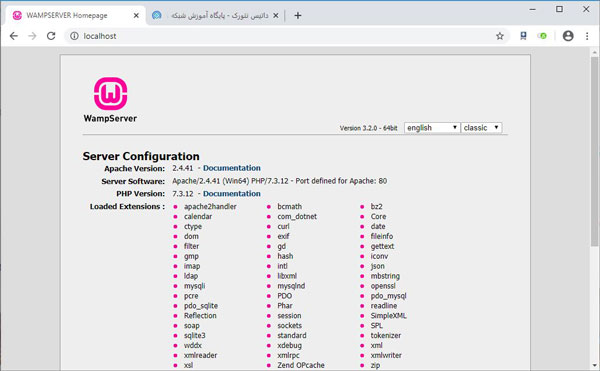Viewport: 600px width, 371px height.
Task: Open the classic theme dropdown
Action: (481, 128)
